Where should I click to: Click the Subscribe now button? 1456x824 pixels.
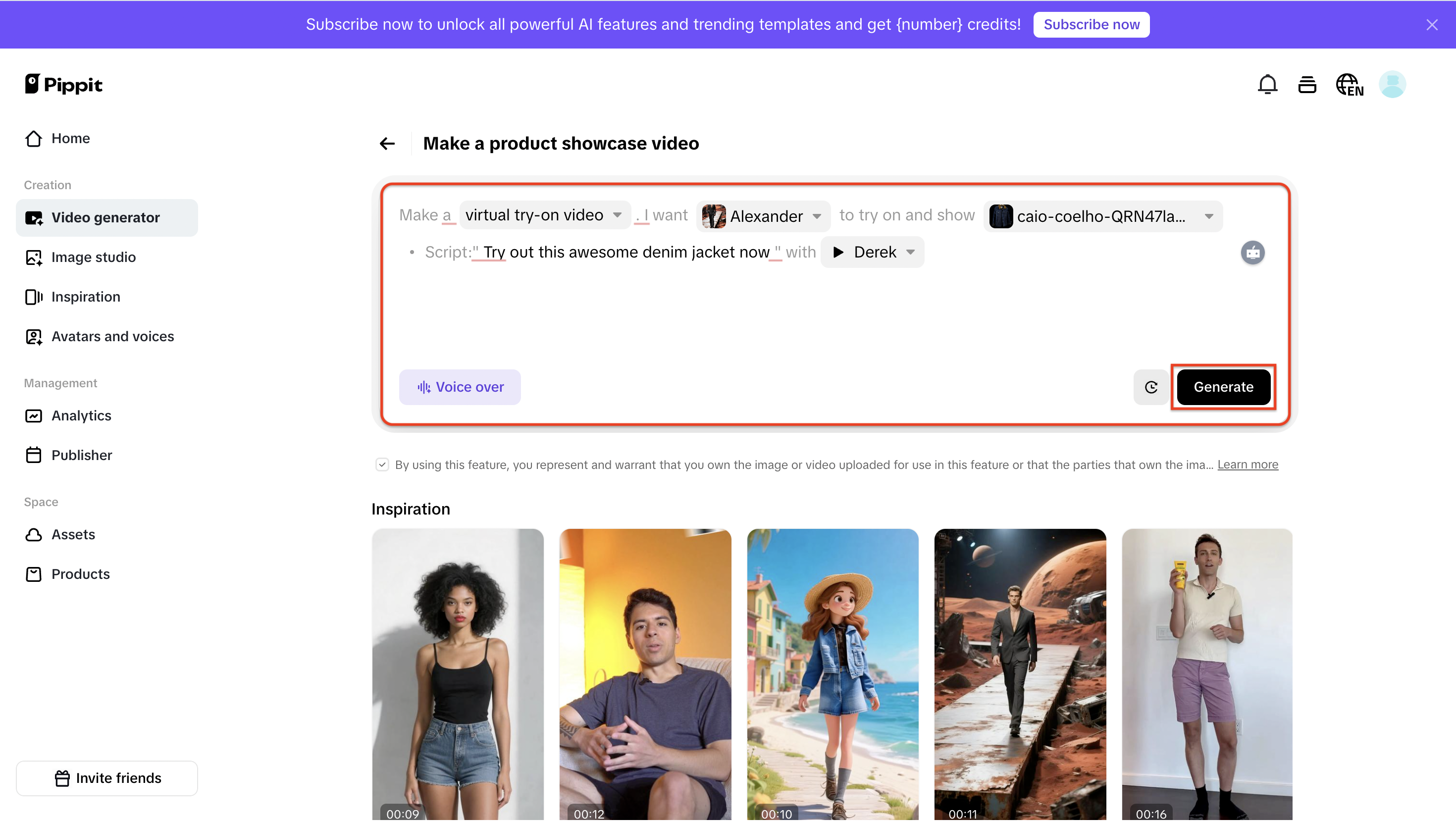coord(1091,24)
